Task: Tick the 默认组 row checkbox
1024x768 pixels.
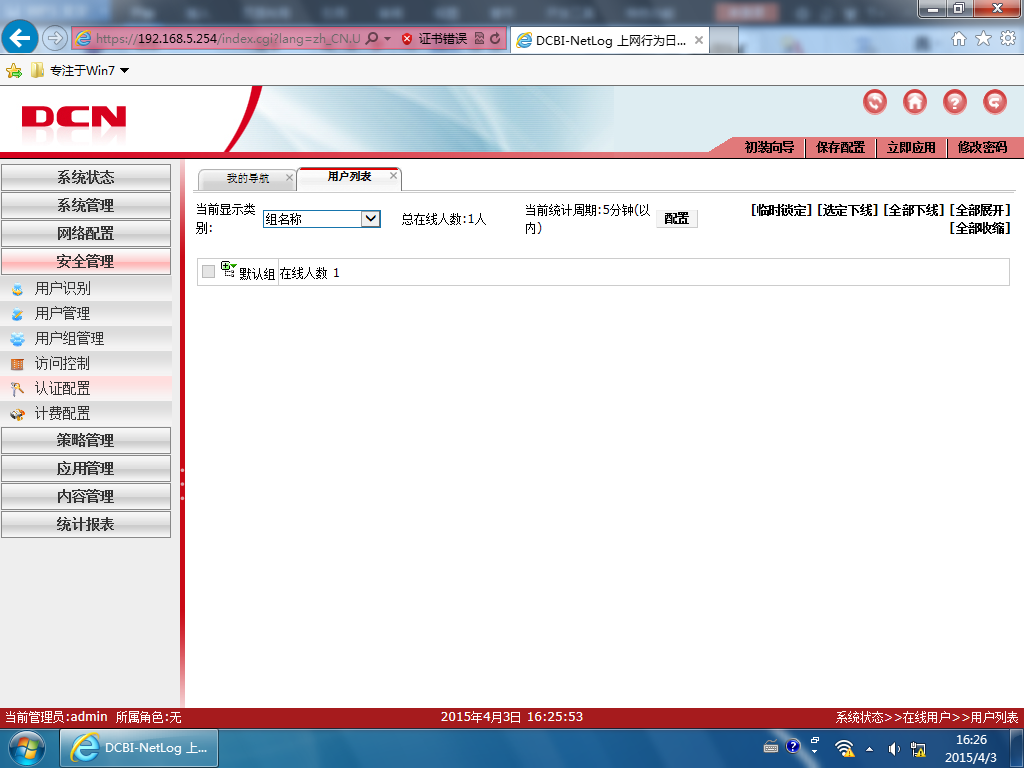Action: point(208,272)
